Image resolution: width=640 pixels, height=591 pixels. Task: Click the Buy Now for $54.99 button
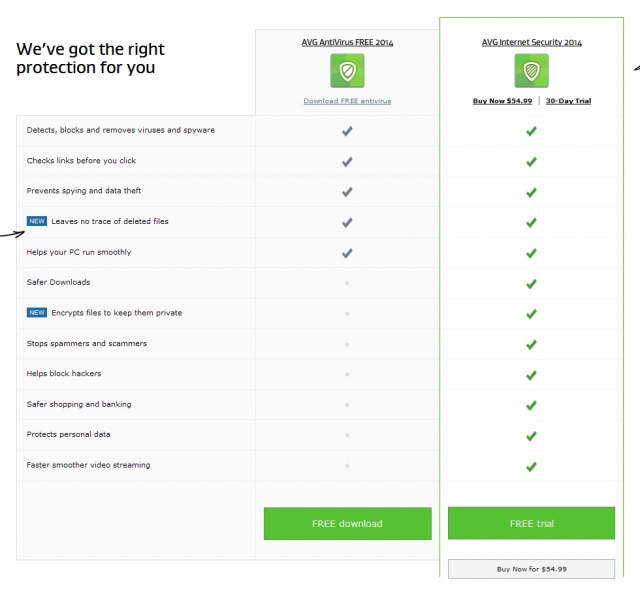click(x=531, y=569)
